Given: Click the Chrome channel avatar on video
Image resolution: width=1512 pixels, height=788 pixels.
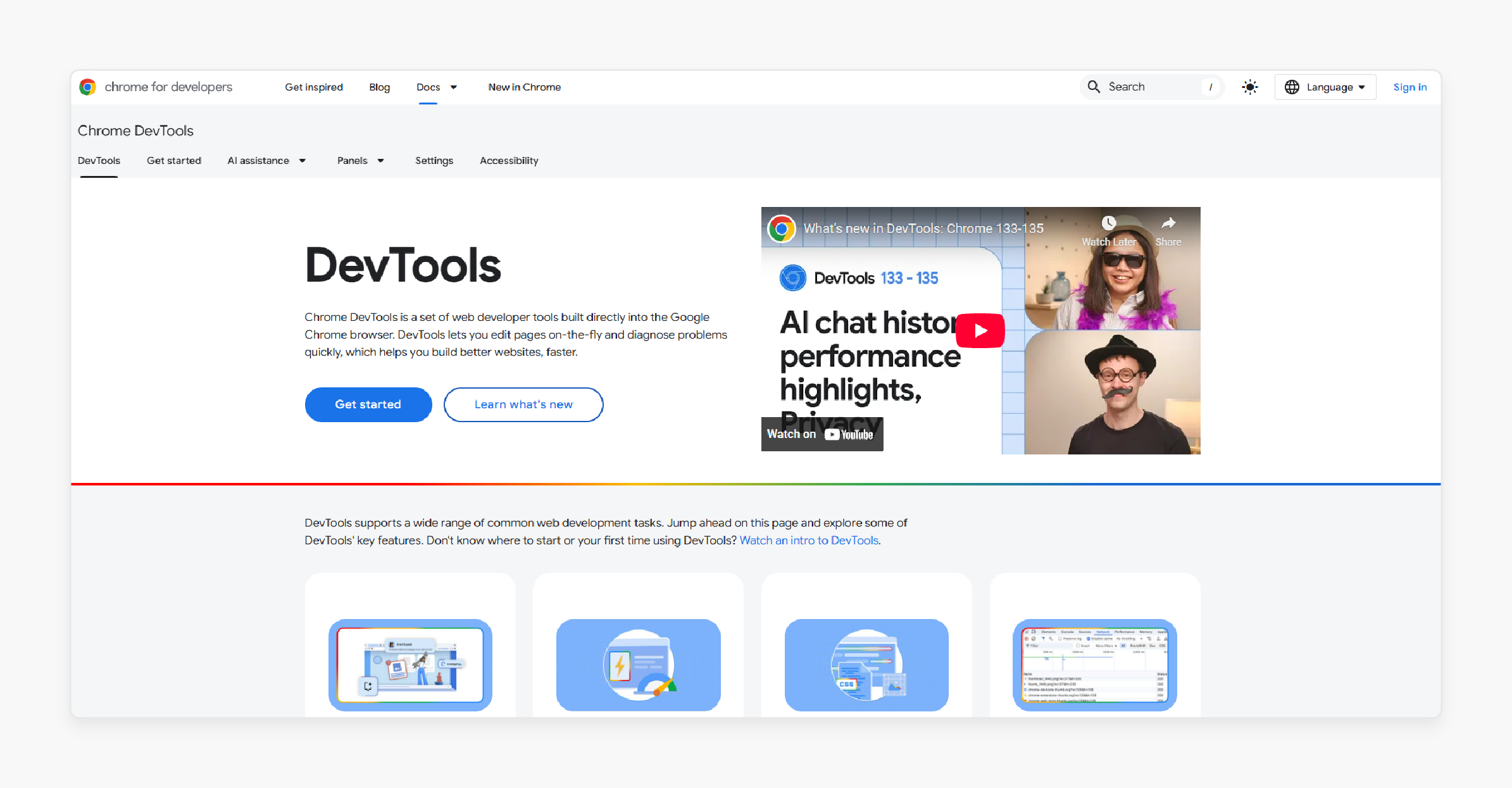Looking at the screenshot, I should (782, 228).
